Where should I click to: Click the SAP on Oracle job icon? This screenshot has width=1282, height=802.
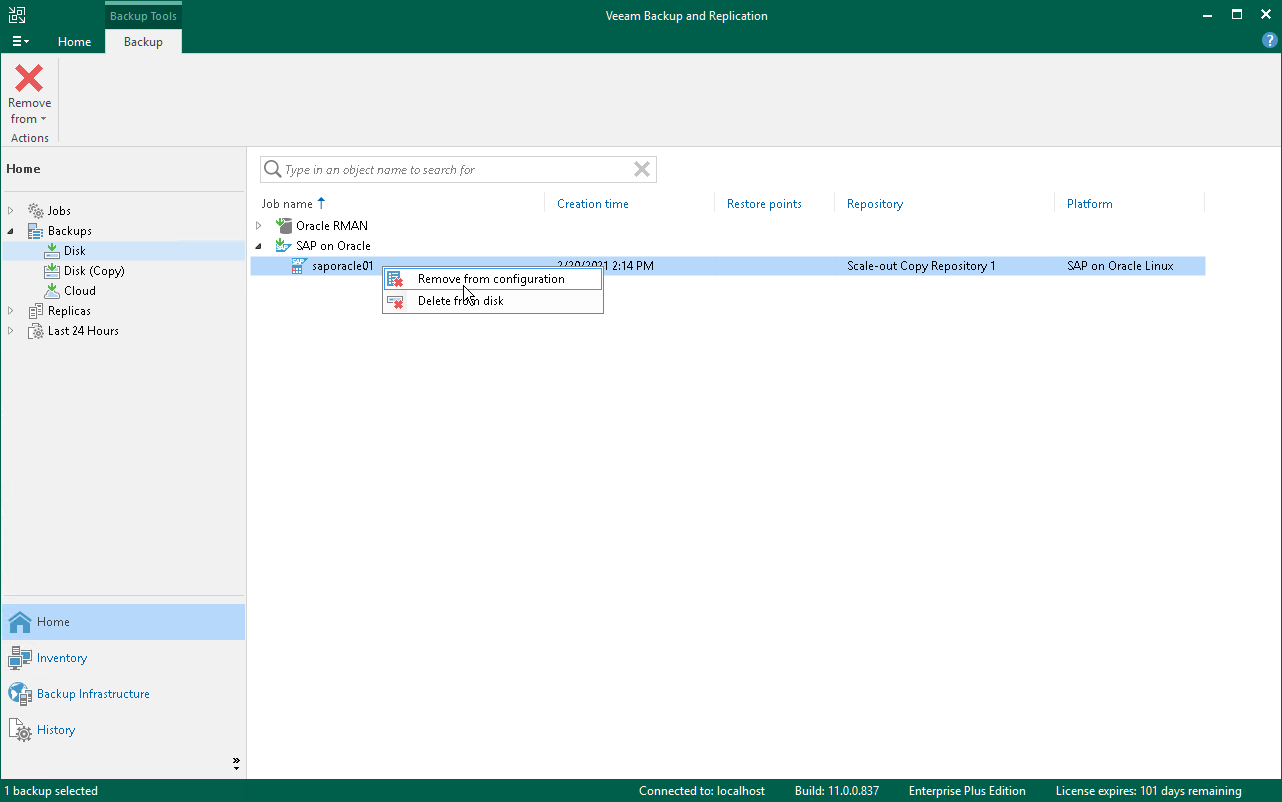tap(283, 246)
